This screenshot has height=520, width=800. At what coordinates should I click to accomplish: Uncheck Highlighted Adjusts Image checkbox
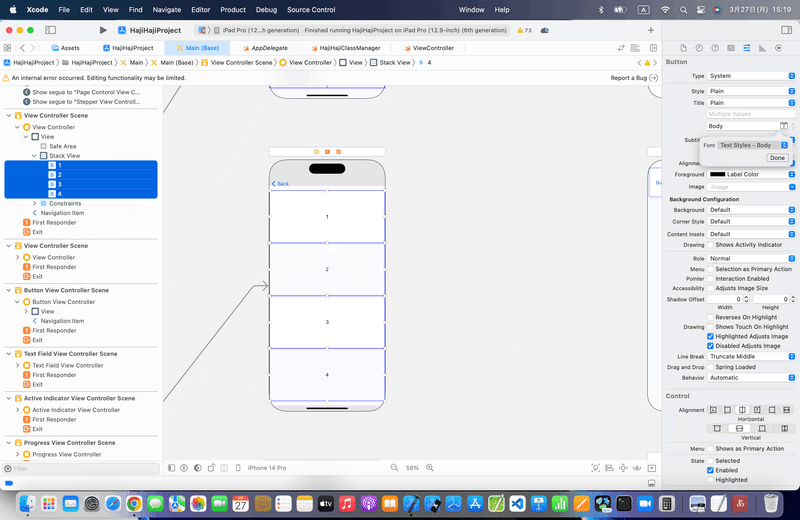(710, 336)
